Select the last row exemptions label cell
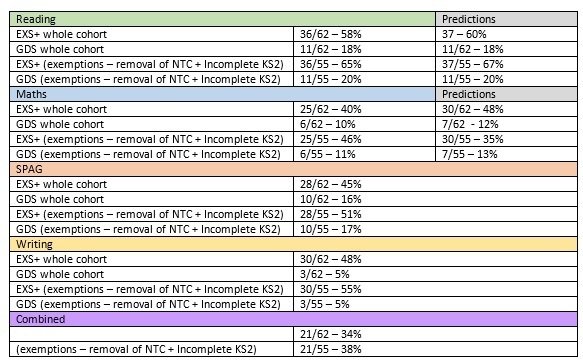 tap(152, 349)
